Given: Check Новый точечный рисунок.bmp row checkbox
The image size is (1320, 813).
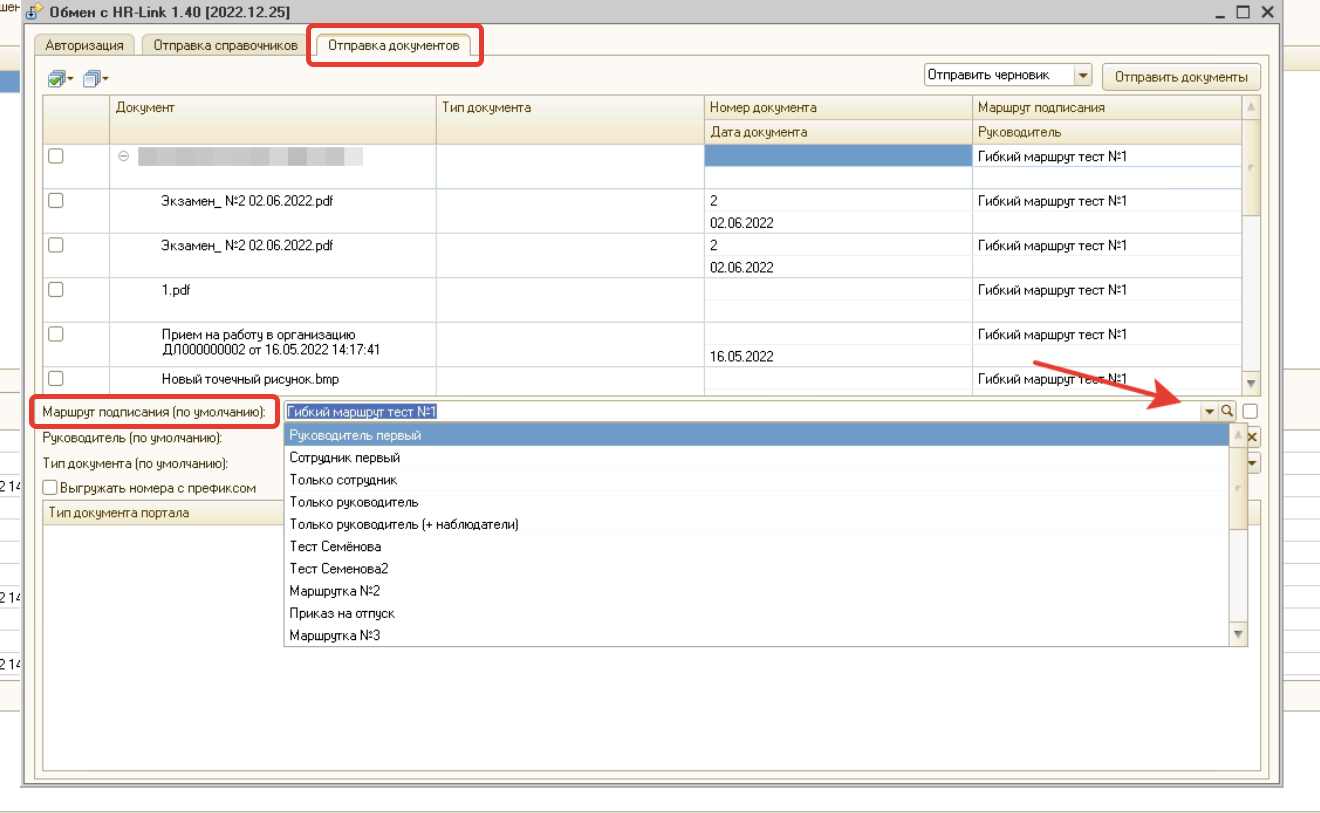Looking at the screenshot, I should click(x=56, y=378).
